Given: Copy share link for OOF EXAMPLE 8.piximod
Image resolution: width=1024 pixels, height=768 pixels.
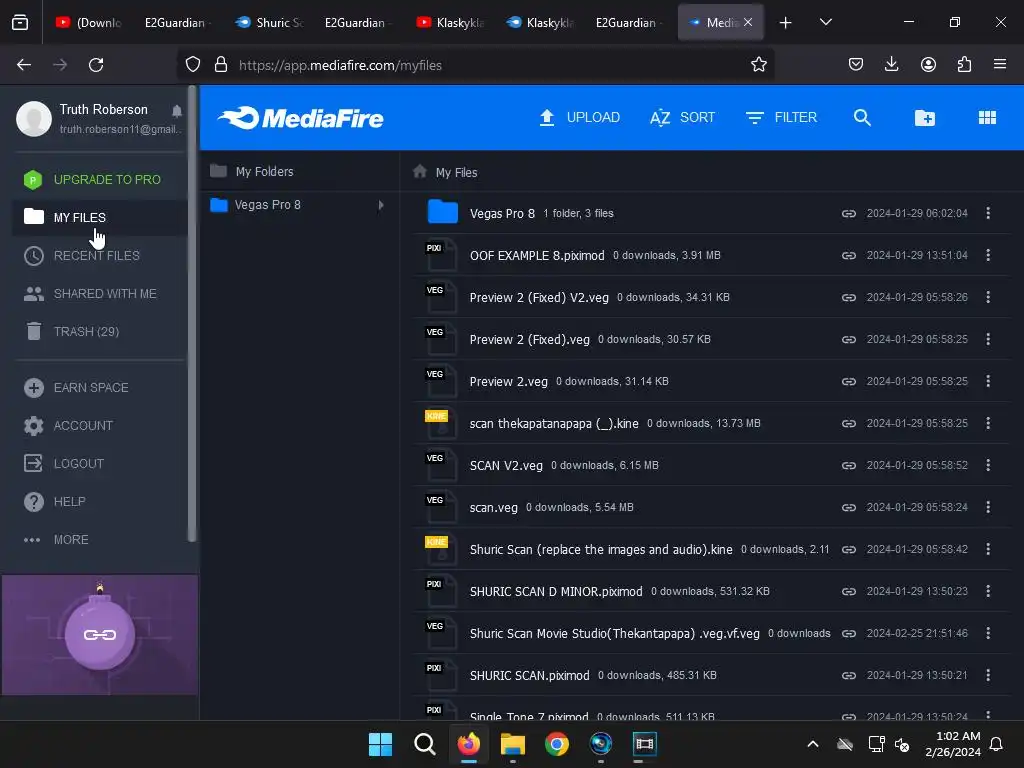Looking at the screenshot, I should (x=848, y=255).
